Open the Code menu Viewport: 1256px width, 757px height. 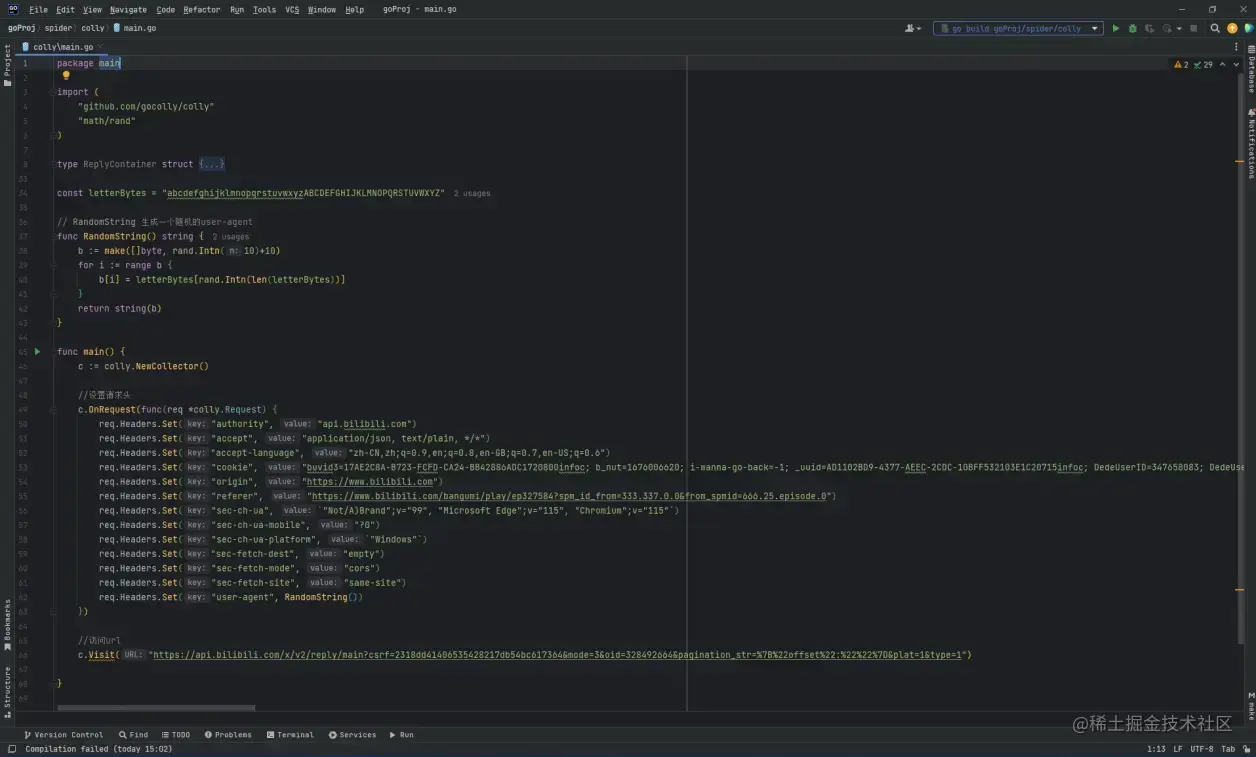165,9
